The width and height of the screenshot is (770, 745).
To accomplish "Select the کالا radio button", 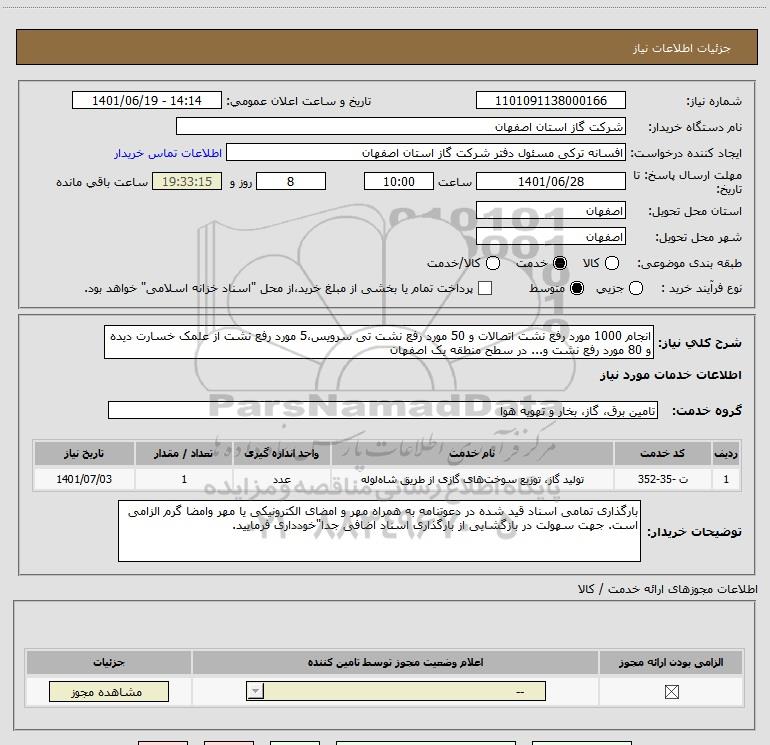I will (612, 263).
